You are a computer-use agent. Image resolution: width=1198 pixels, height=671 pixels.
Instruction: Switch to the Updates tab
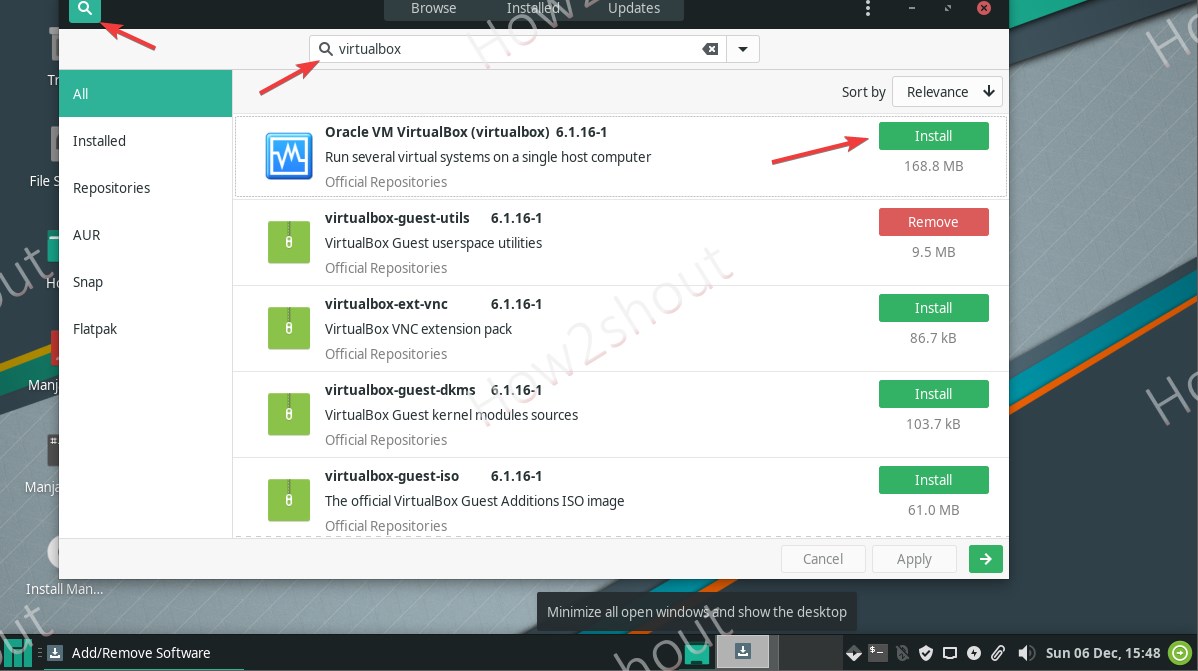(x=633, y=8)
